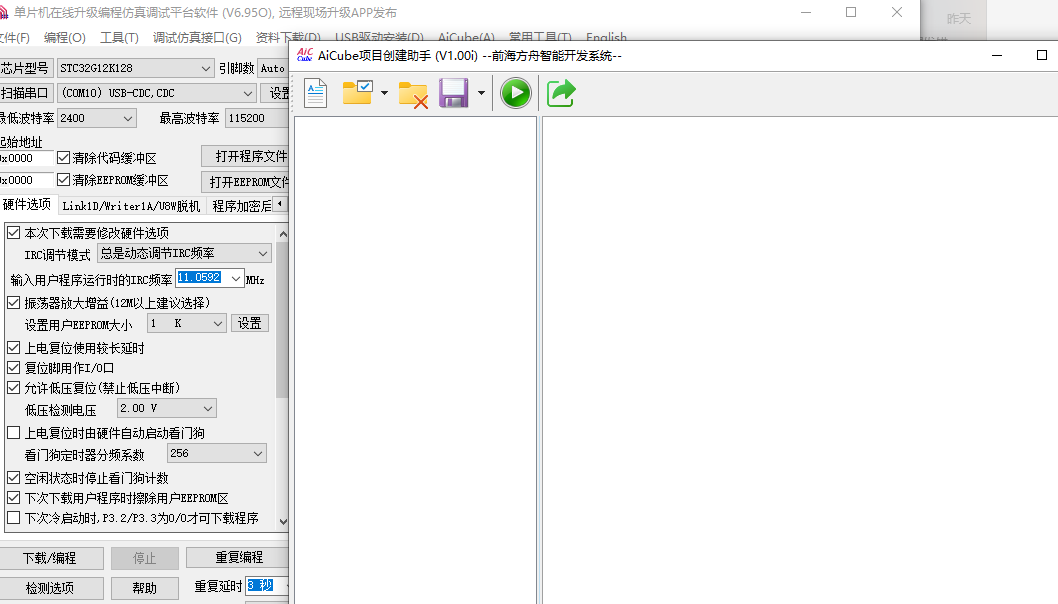Toggle 振荡器放大增益 checkbox
This screenshot has height=604, width=1058.
coord(13,302)
